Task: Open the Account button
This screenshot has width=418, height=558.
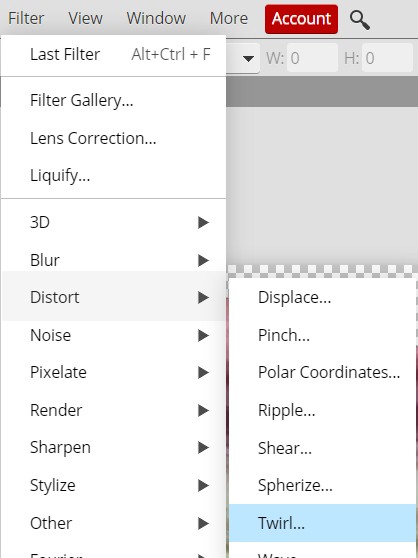Action: 301,19
